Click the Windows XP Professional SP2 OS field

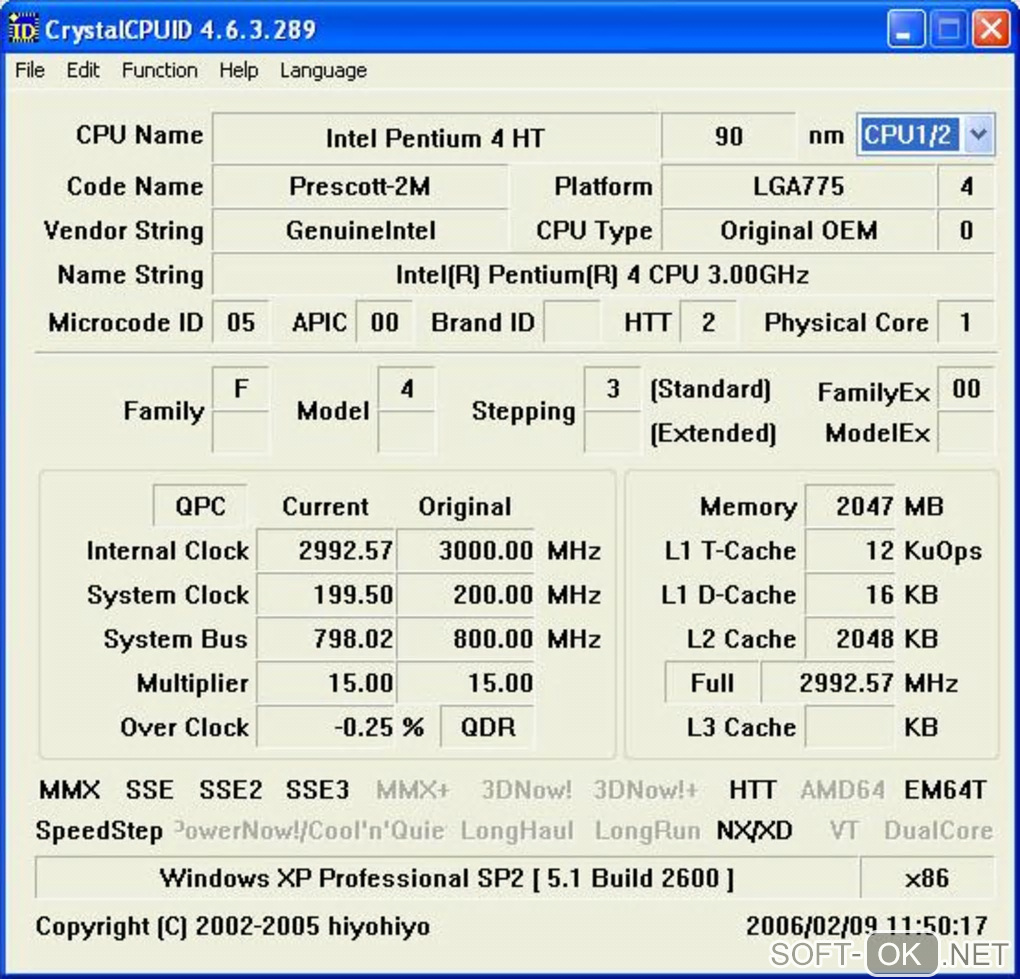(x=447, y=878)
